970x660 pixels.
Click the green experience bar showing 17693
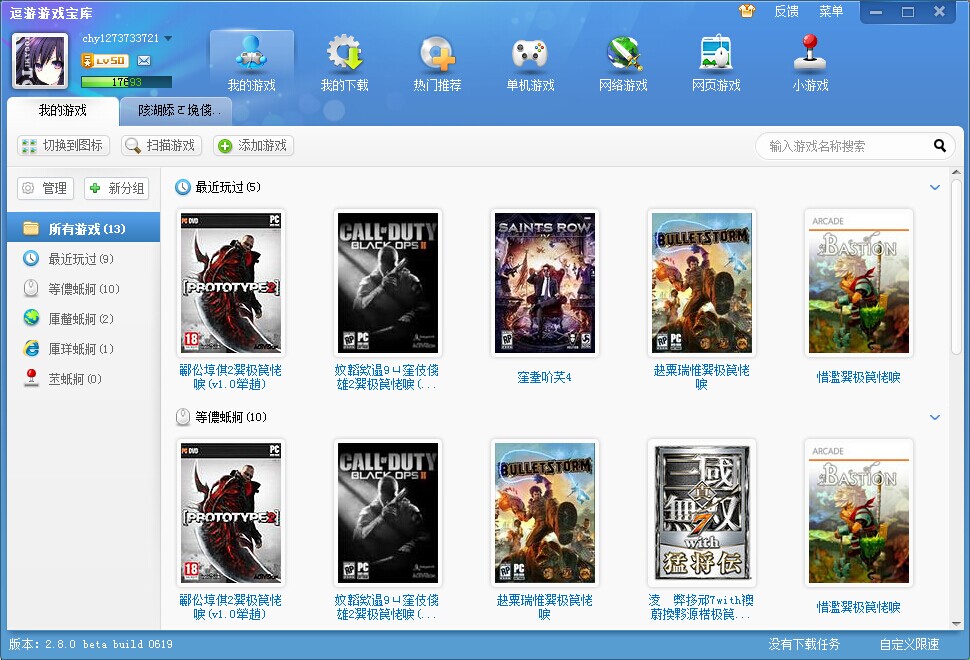(126, 82)
